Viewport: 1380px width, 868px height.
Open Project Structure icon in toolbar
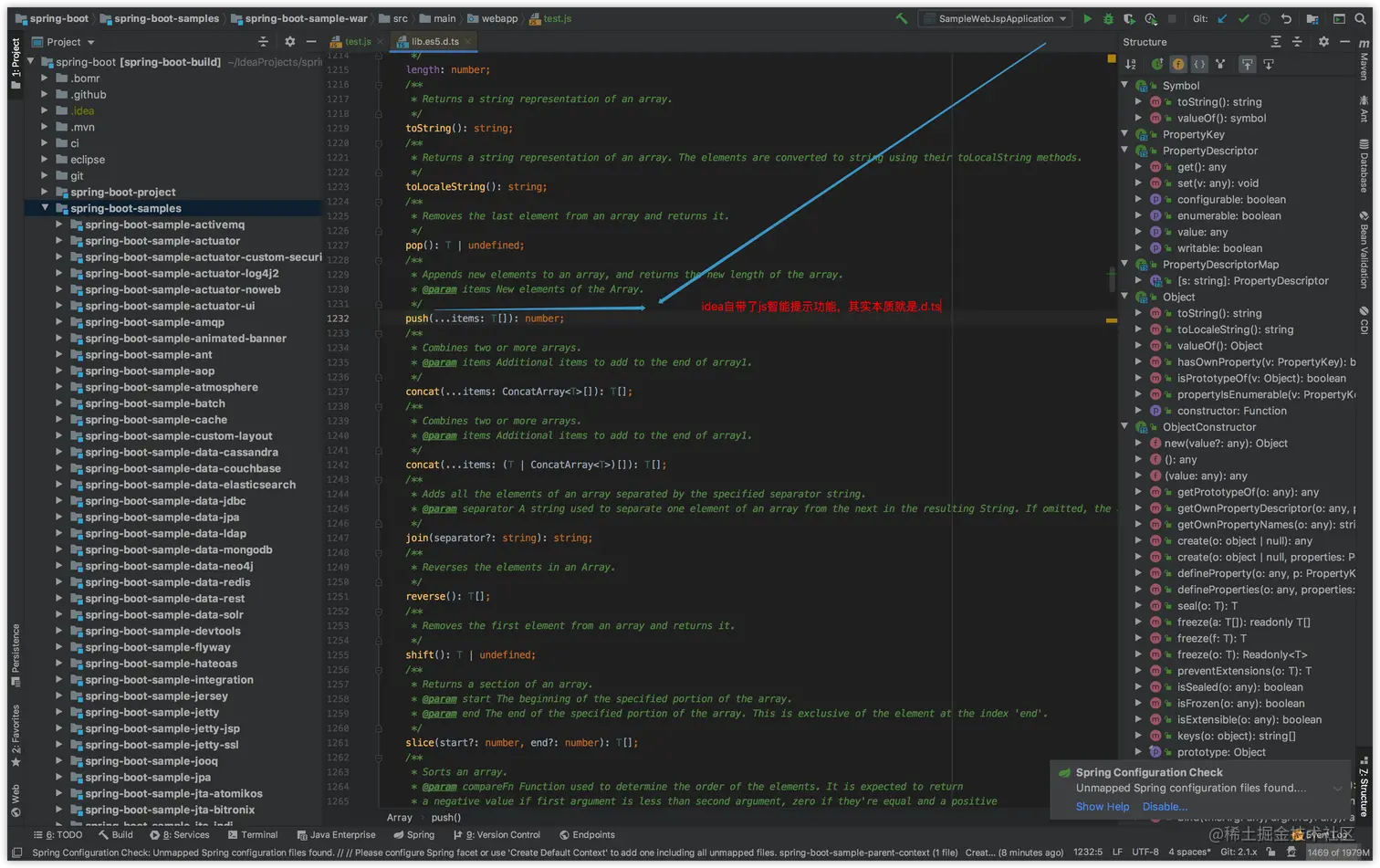click(x=1312, y=18)
